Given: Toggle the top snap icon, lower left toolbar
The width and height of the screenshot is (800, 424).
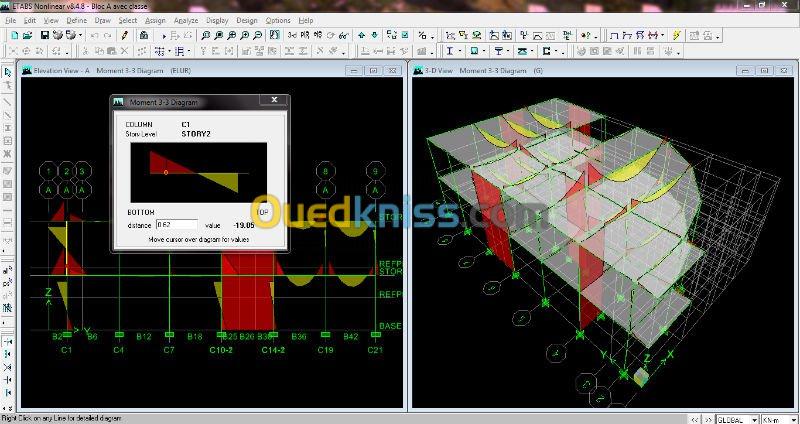Looking at the screenshot, I should (x=8, y=342).
